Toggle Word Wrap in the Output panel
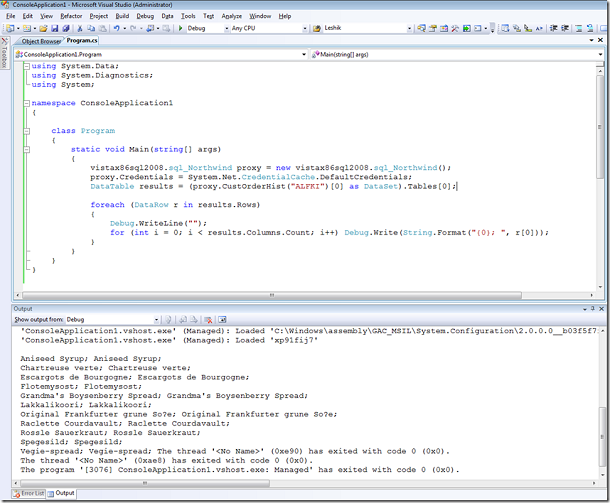 pos(222,320)
